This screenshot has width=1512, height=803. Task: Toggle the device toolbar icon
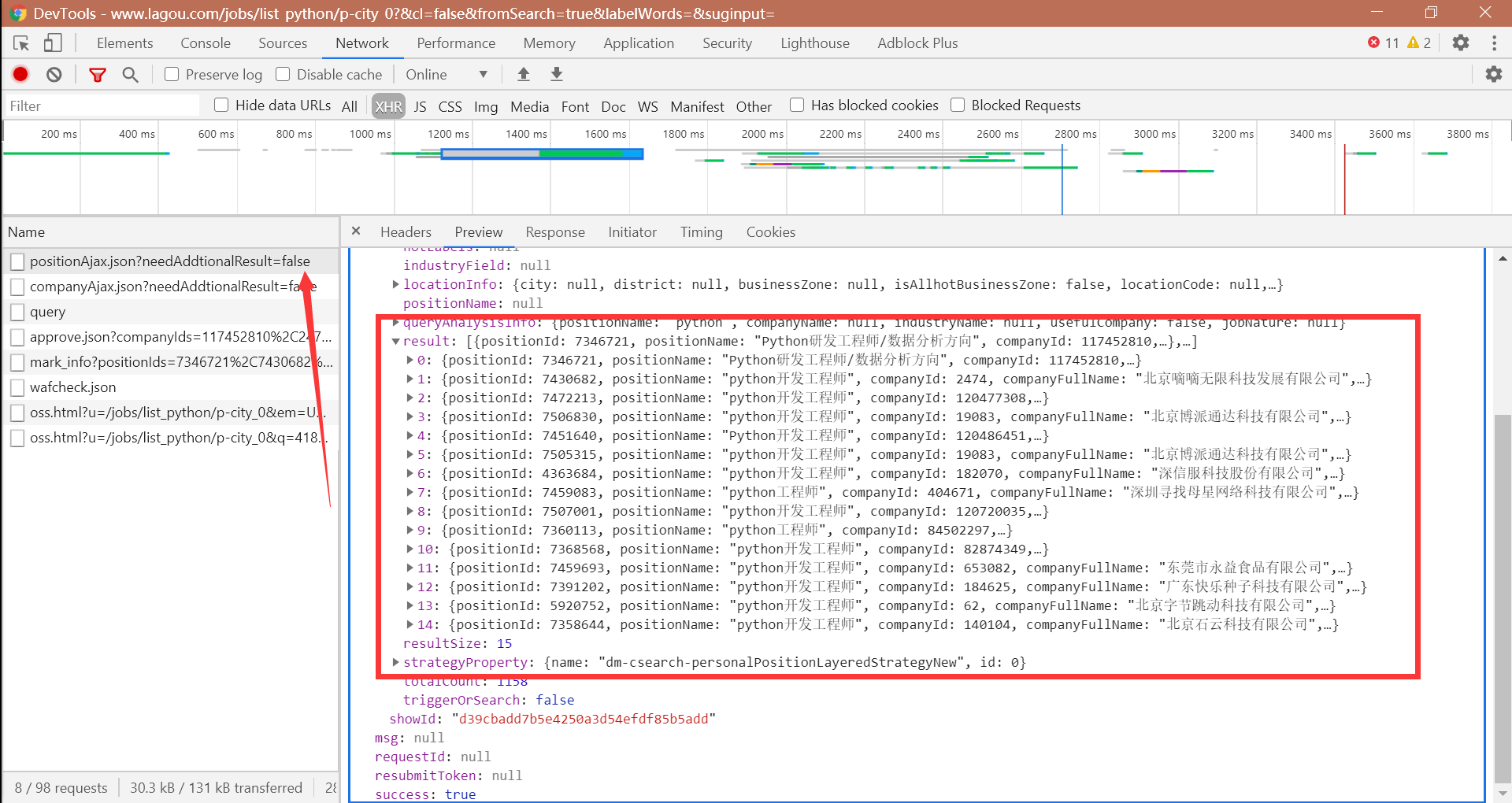click(53, 43)
